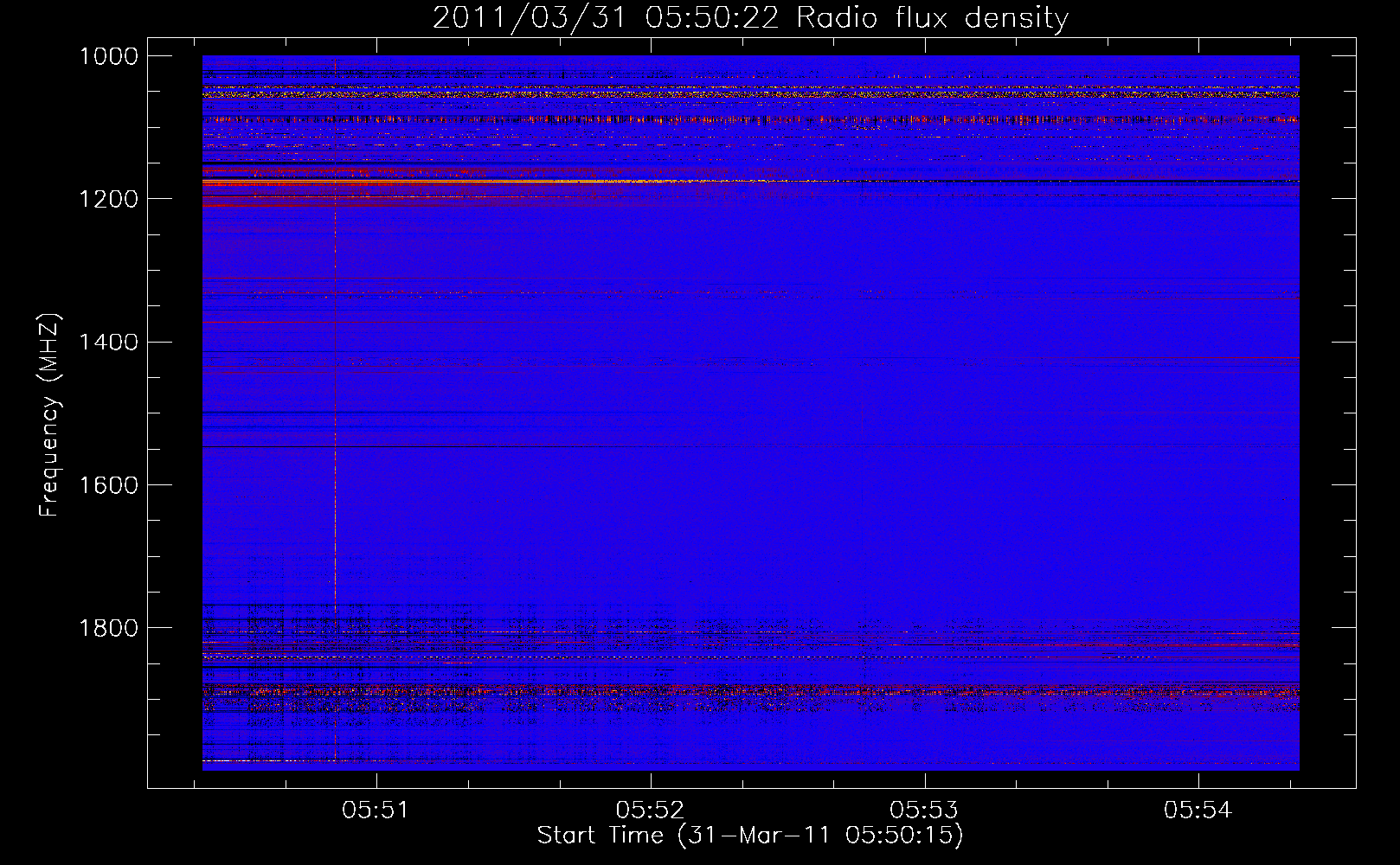Click the 1800 frequency tick label
The height and width of the screenshot is (865, 1400).
coord(109,627)
